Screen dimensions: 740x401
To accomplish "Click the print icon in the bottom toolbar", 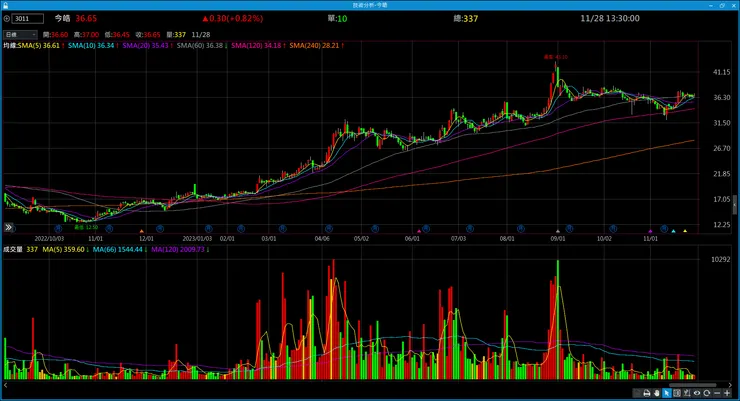I will click(647, 393).
